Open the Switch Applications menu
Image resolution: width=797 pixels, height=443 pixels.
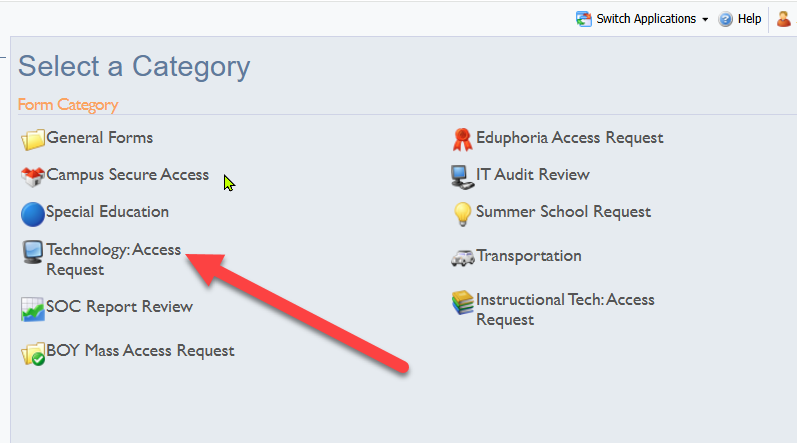tap(645, 19)
